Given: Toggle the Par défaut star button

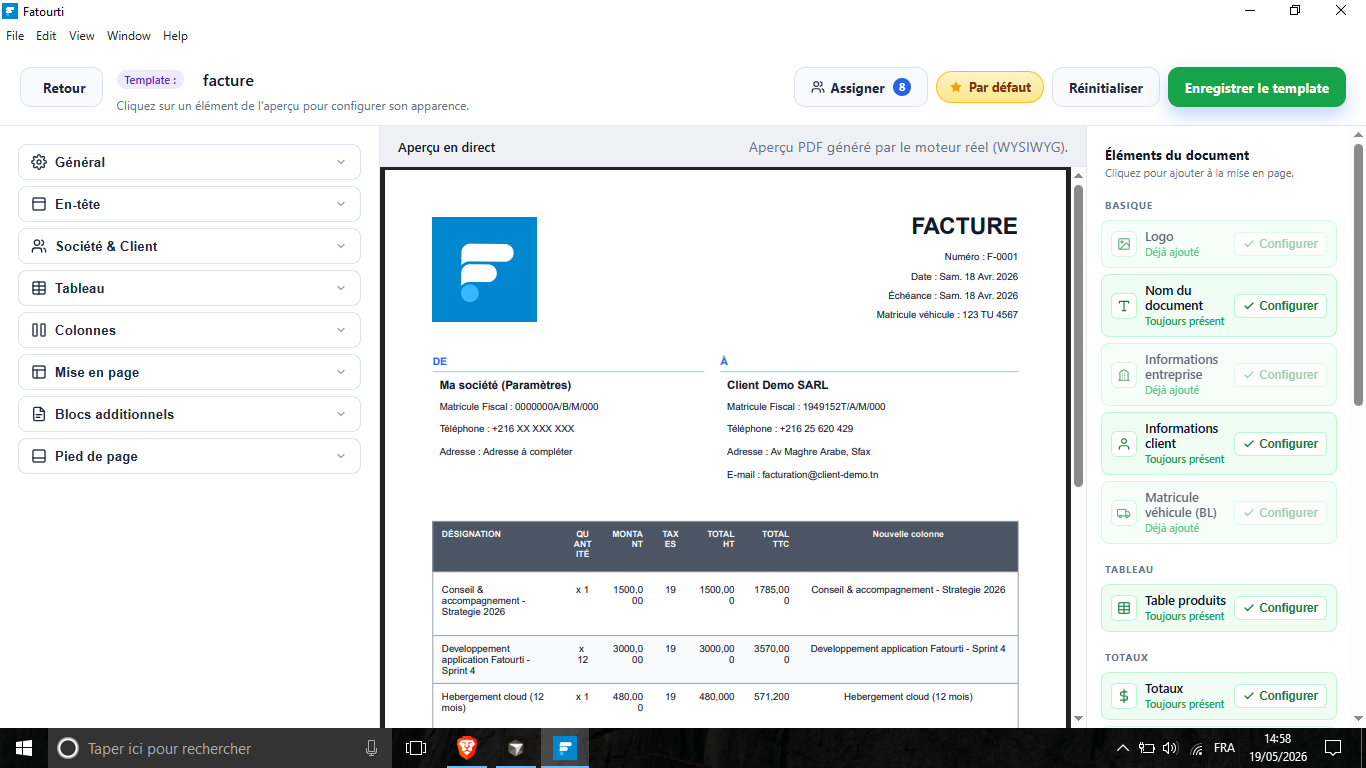Looking at the screenshot, I should (x=990, y=88).
